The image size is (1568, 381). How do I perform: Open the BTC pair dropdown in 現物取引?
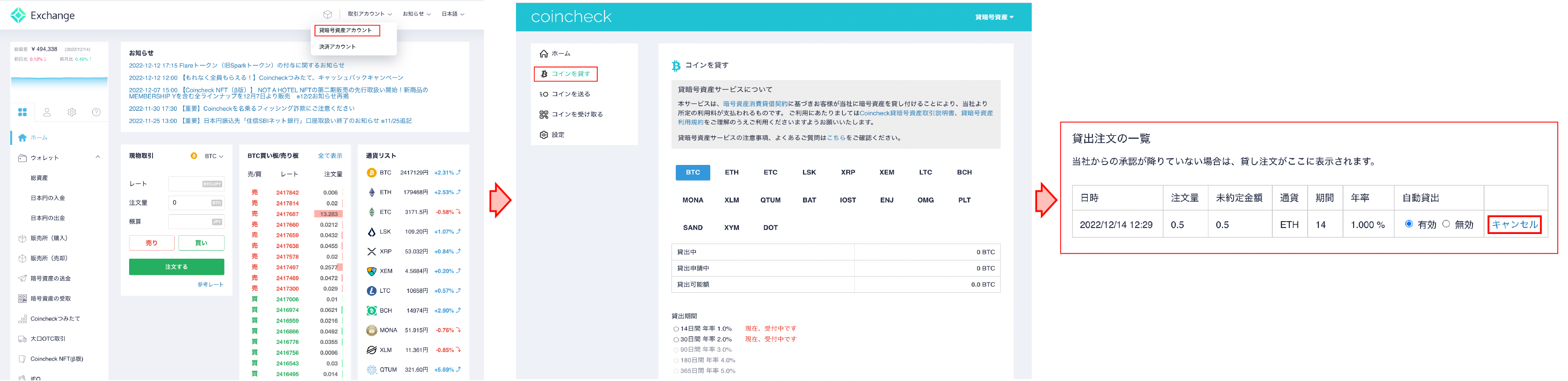(x=213, y=156)
